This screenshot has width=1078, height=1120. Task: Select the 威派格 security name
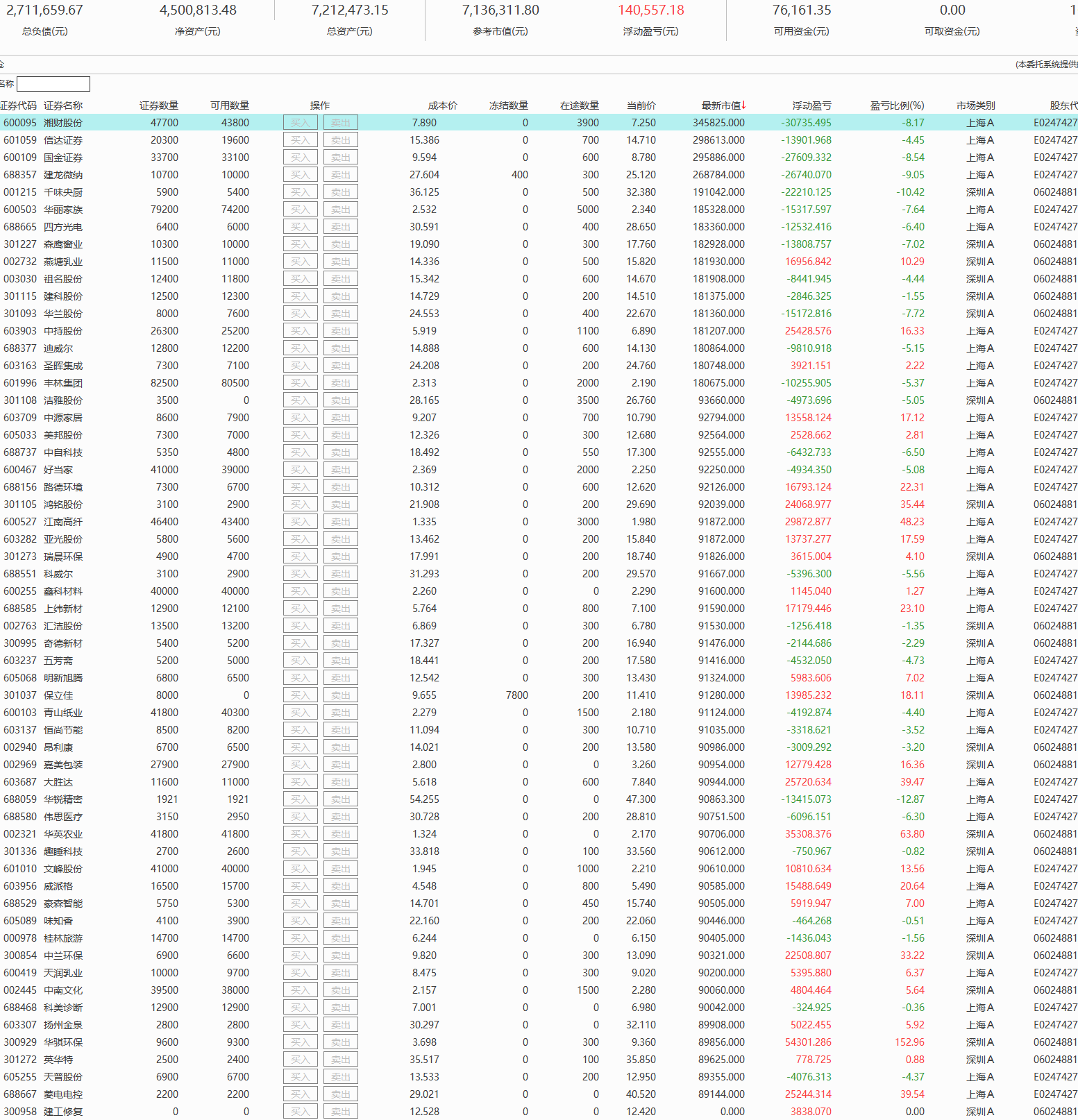[x=58, y=886]
